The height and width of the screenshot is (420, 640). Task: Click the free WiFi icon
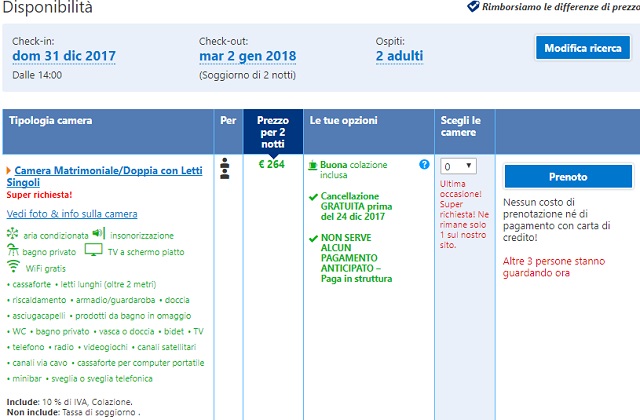coord(13,266)
